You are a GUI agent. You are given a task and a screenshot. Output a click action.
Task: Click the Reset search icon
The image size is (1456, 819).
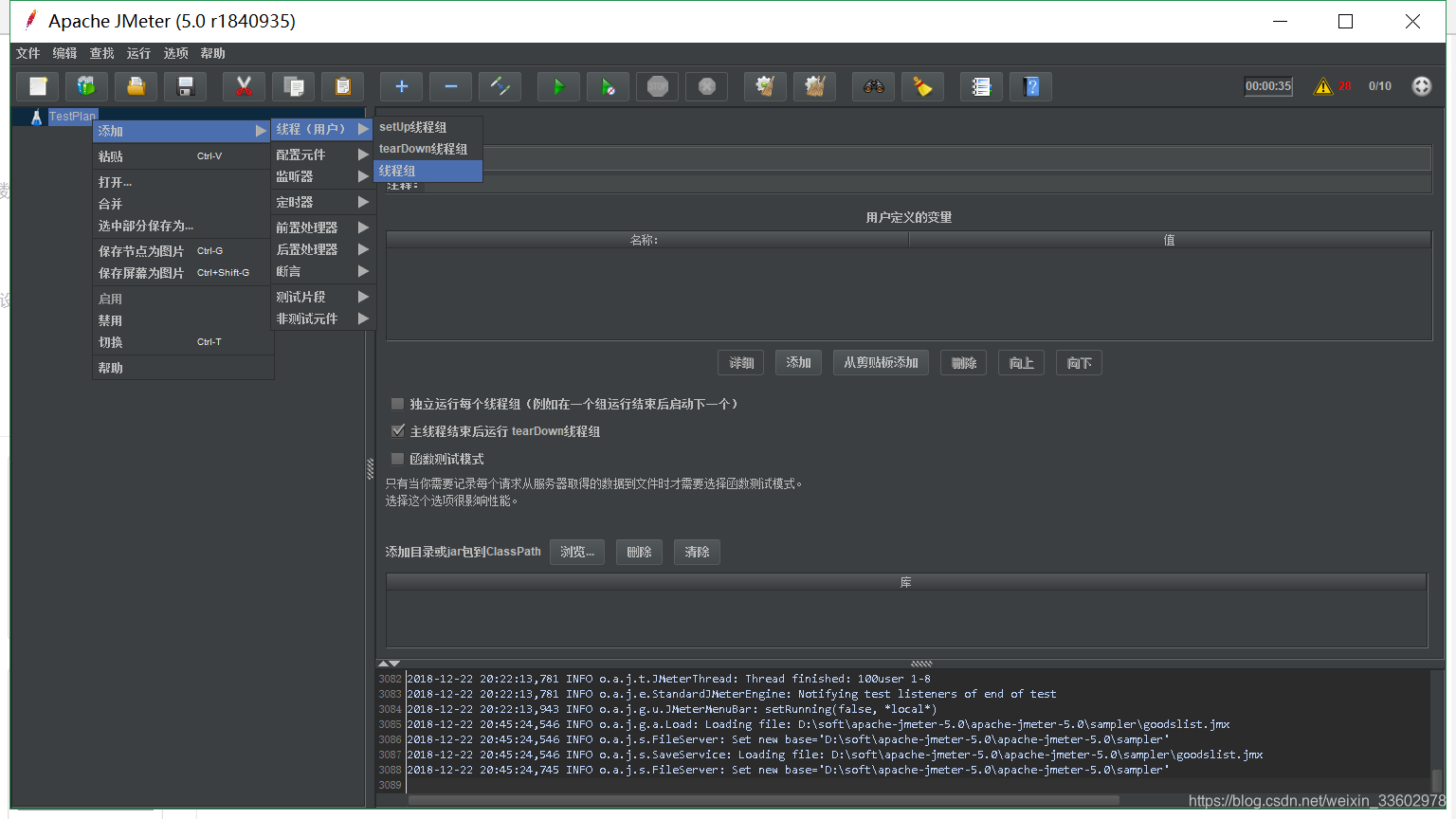(922, 86)
